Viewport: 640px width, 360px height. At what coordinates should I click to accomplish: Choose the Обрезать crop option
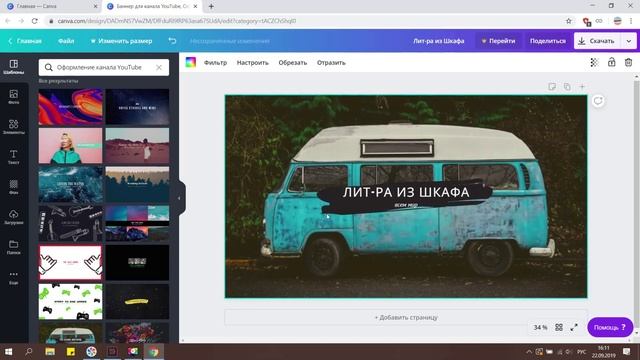pyautogui.click(x=293, y=62)
